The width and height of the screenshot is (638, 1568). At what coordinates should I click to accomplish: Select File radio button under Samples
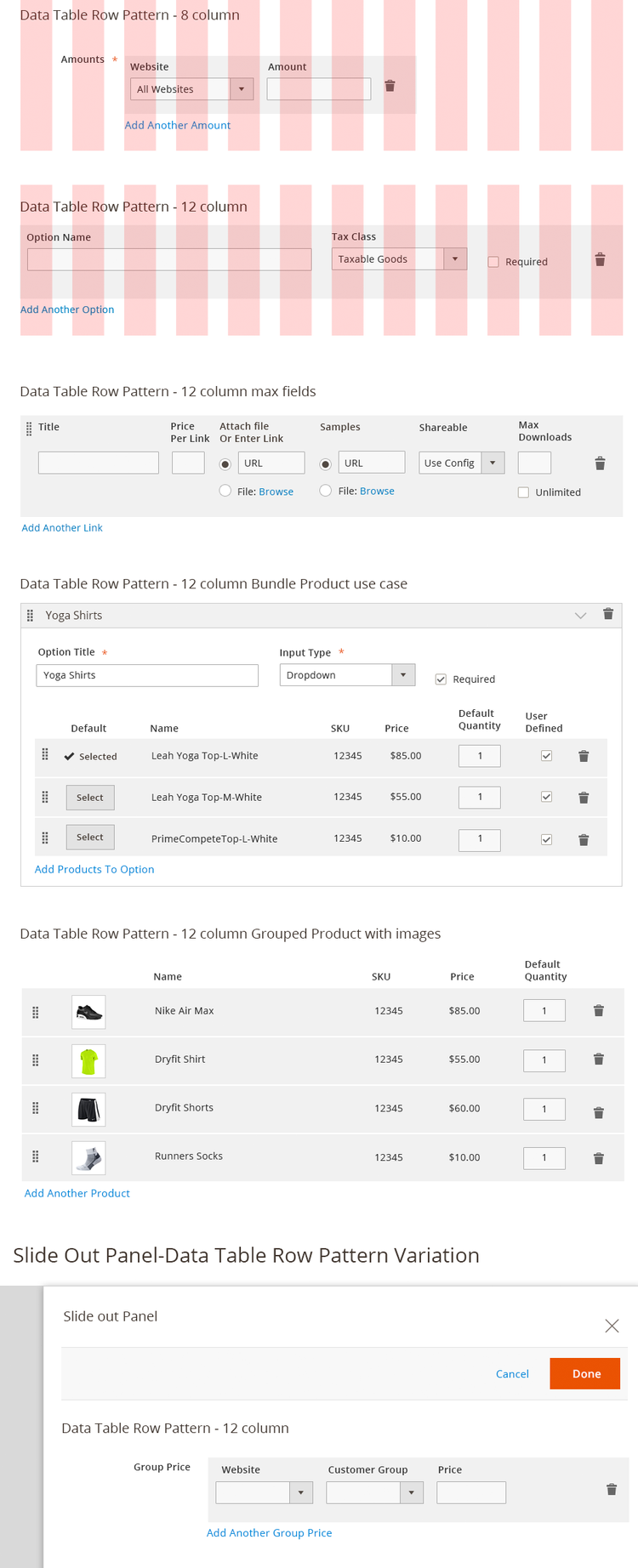coord(325,491)
